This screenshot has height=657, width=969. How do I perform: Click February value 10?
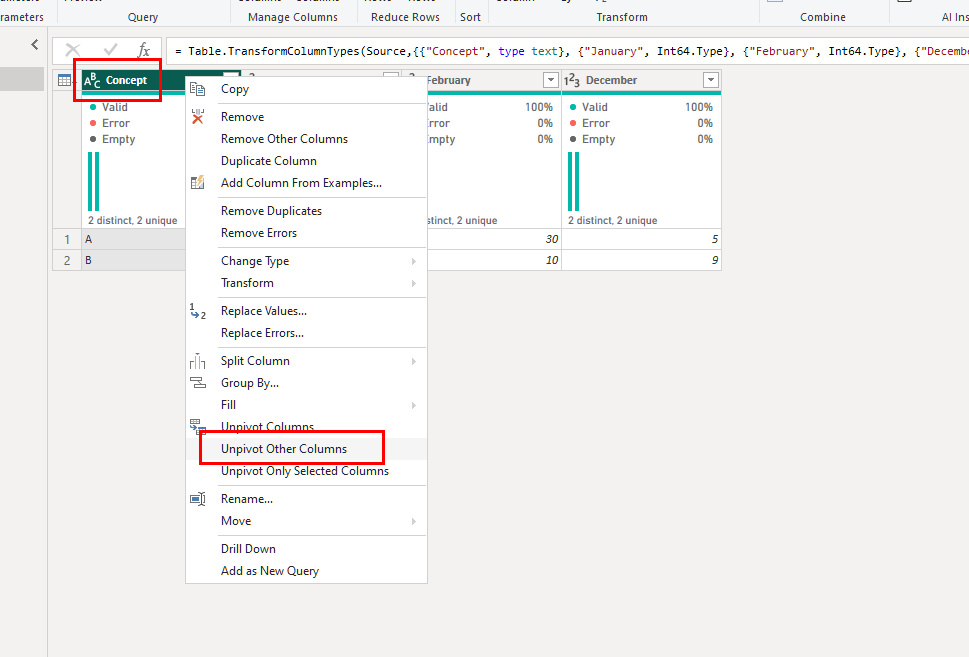(x=494, y=260)
